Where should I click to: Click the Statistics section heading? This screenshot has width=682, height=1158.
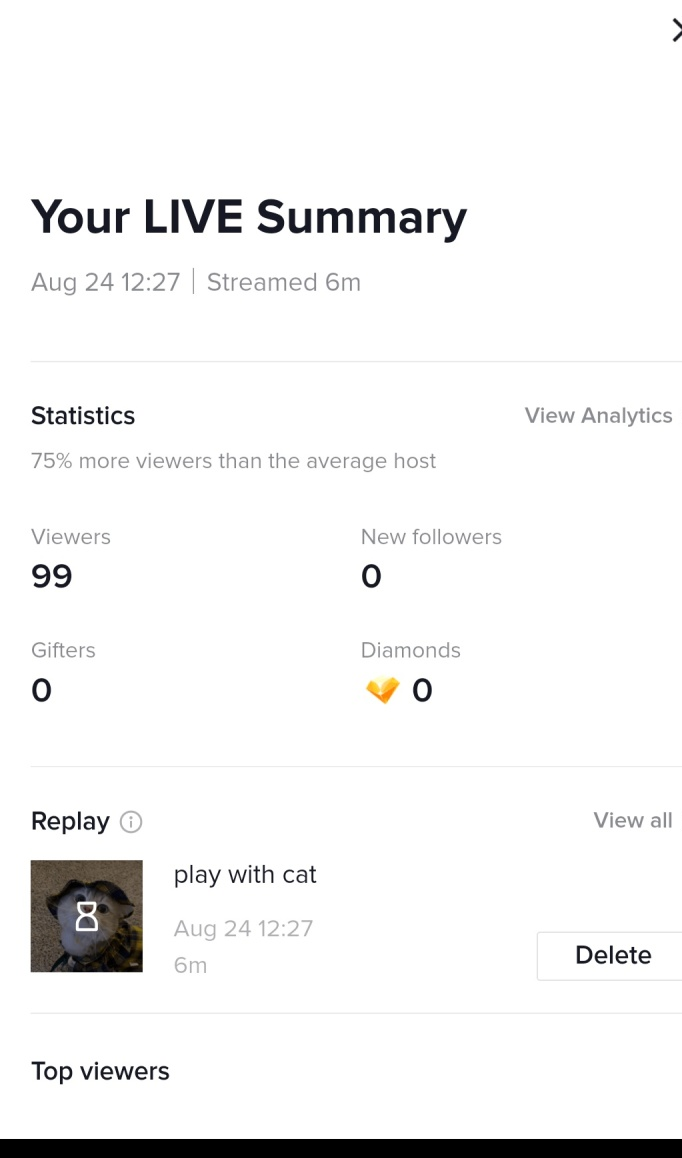pyautogui.click(x=83, y=415)
